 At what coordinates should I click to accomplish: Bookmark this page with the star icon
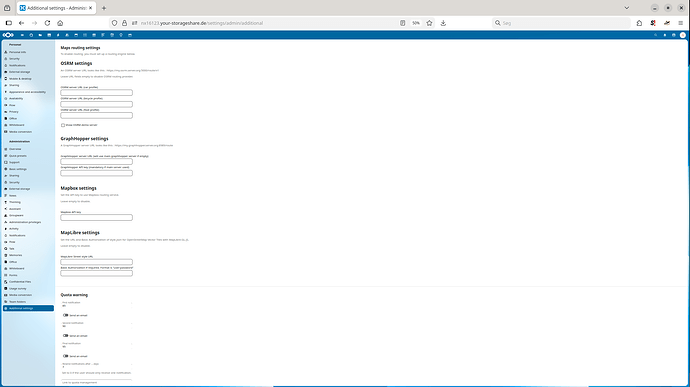[429, 23]
